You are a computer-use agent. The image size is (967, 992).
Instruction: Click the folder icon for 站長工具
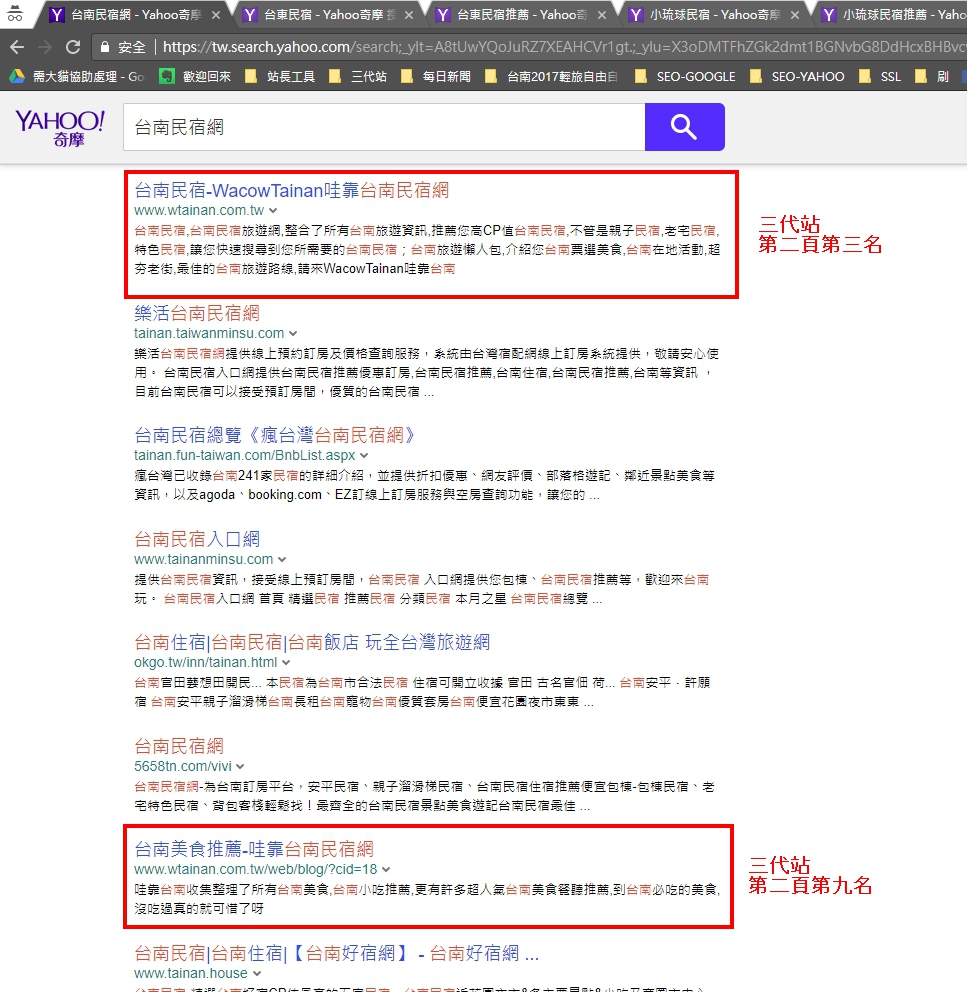click(251, 77)
